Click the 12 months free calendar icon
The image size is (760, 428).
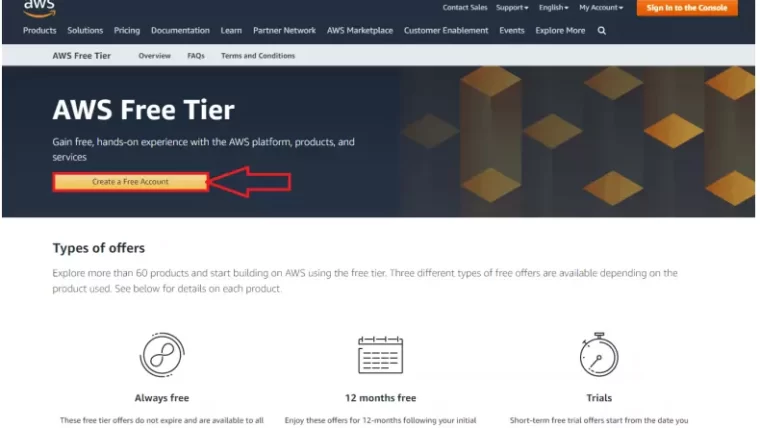[380, 355]
